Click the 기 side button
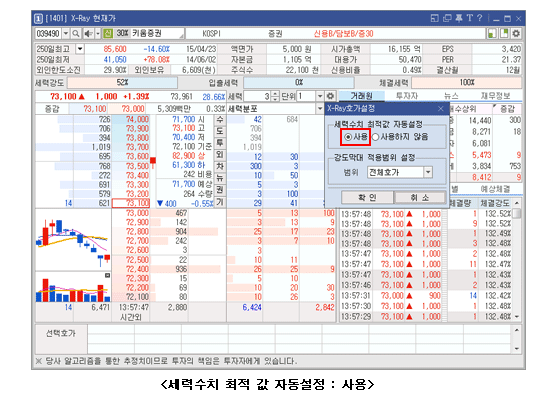 pos(220,202)
